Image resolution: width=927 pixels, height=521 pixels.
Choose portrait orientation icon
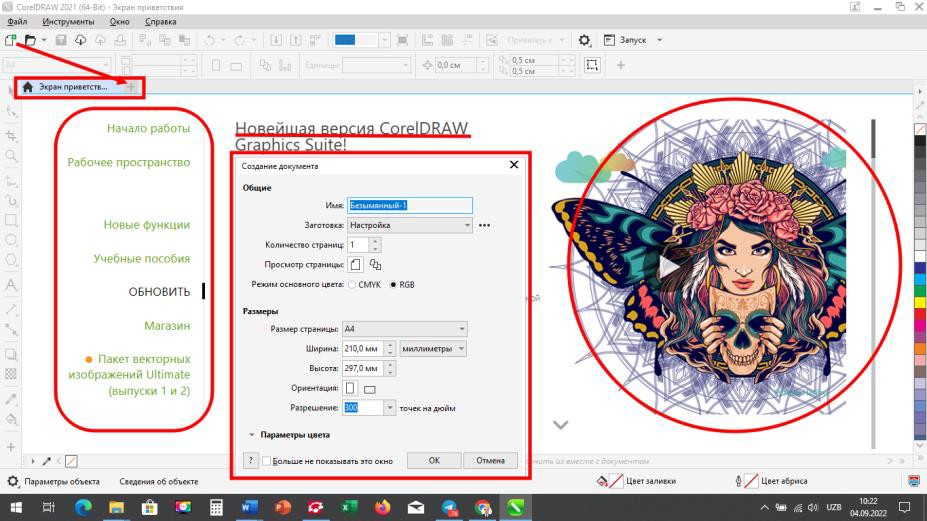coord(350,388)
